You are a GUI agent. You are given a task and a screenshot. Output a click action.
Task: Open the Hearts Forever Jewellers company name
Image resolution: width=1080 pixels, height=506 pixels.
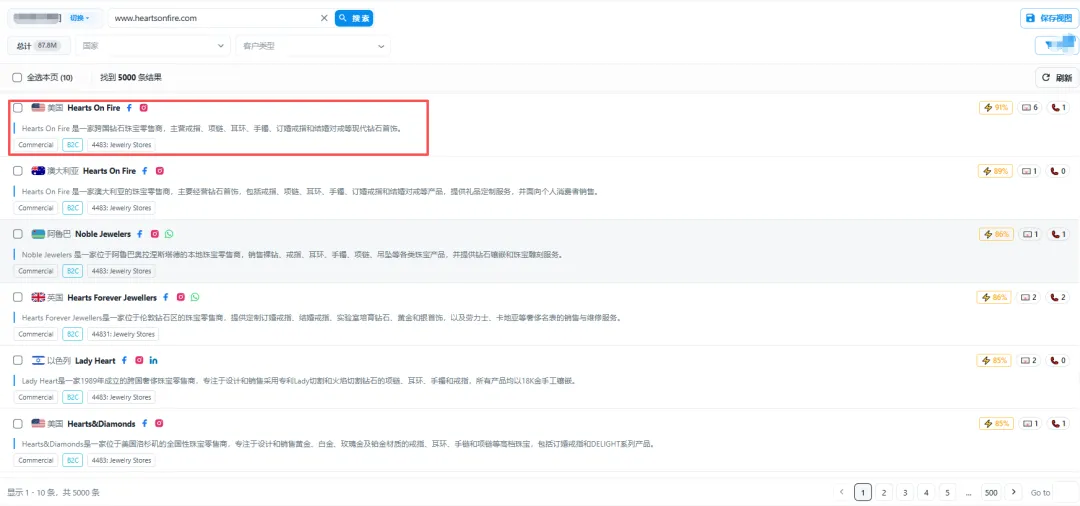112,297
